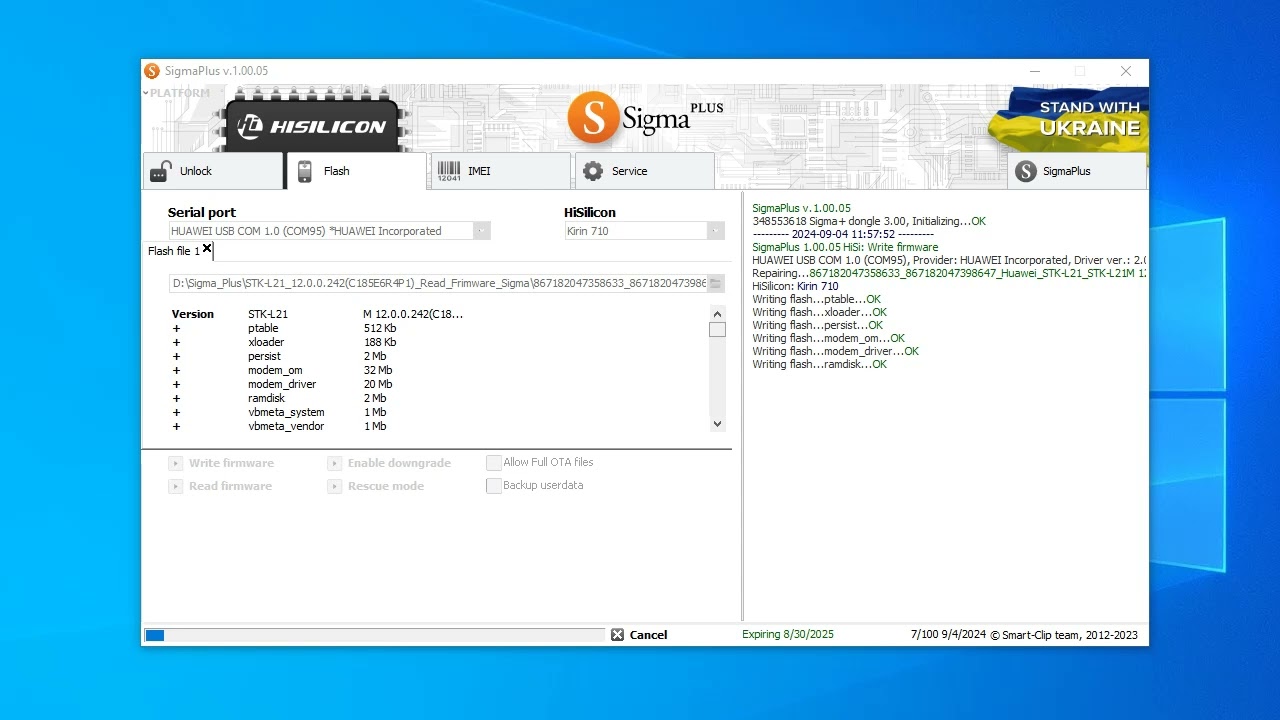The image size is (1280, 720).
Task: Expand the ramdisk partition row plus
Action: click(x=176, y=398)
